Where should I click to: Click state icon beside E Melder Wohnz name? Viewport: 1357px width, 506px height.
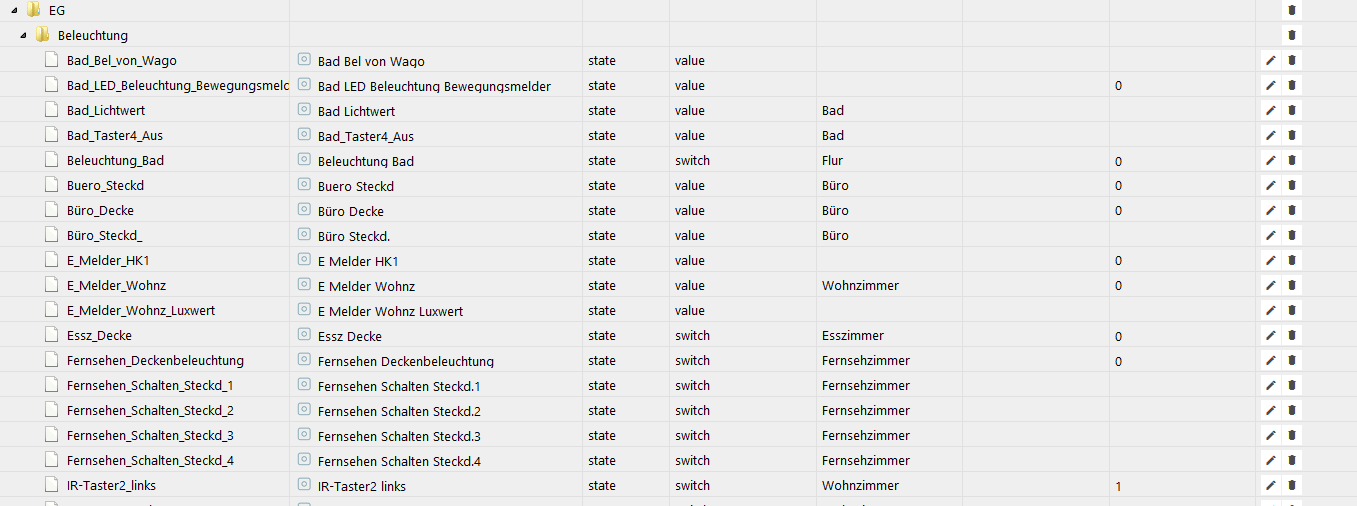304,286
